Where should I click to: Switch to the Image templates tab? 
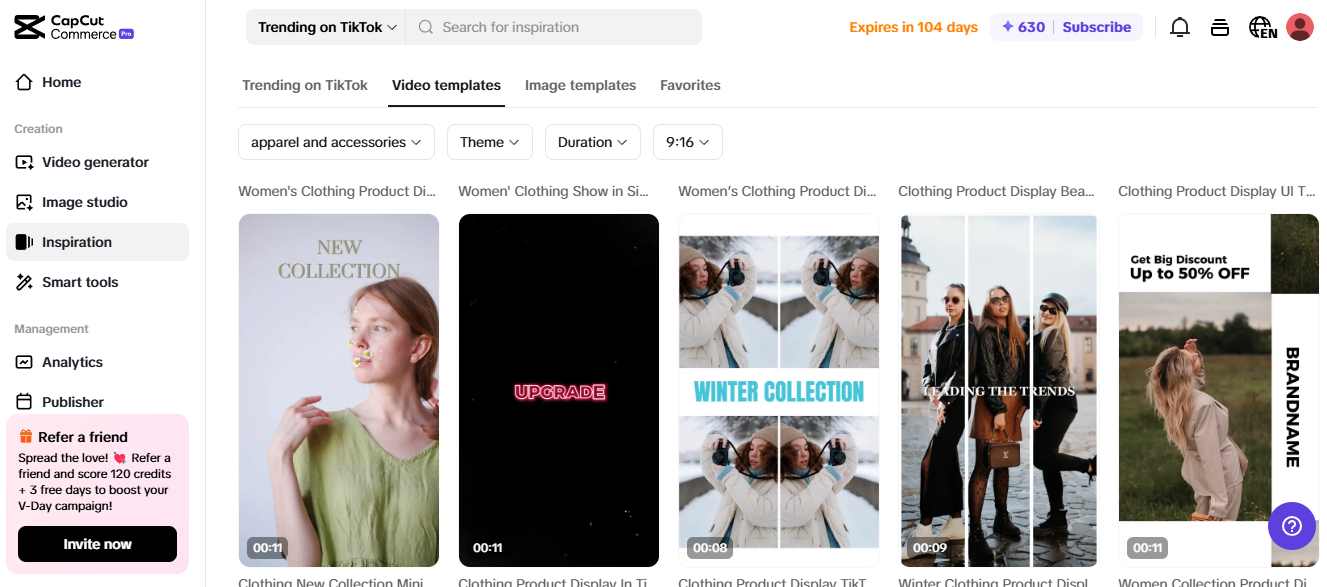(x=580, y=85)
